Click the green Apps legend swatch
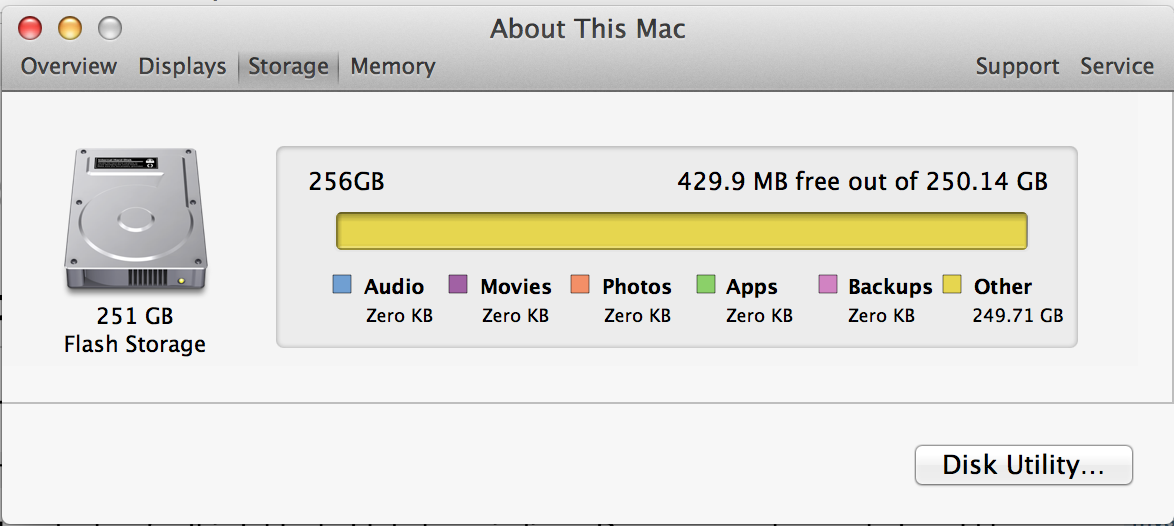Viewport: 1174px width, 526px height. (706, 285)
